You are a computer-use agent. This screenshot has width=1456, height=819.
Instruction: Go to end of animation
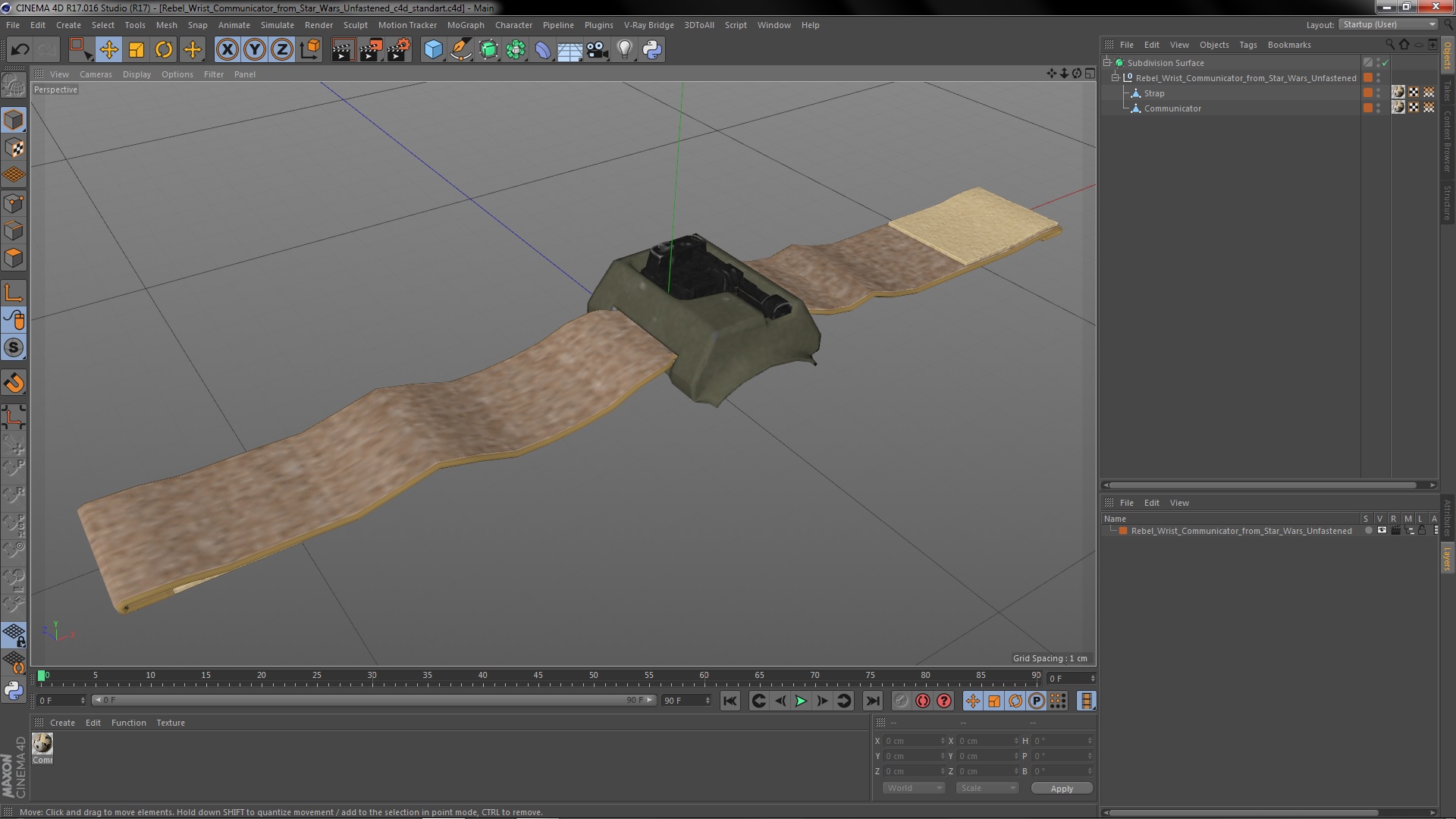873,701
